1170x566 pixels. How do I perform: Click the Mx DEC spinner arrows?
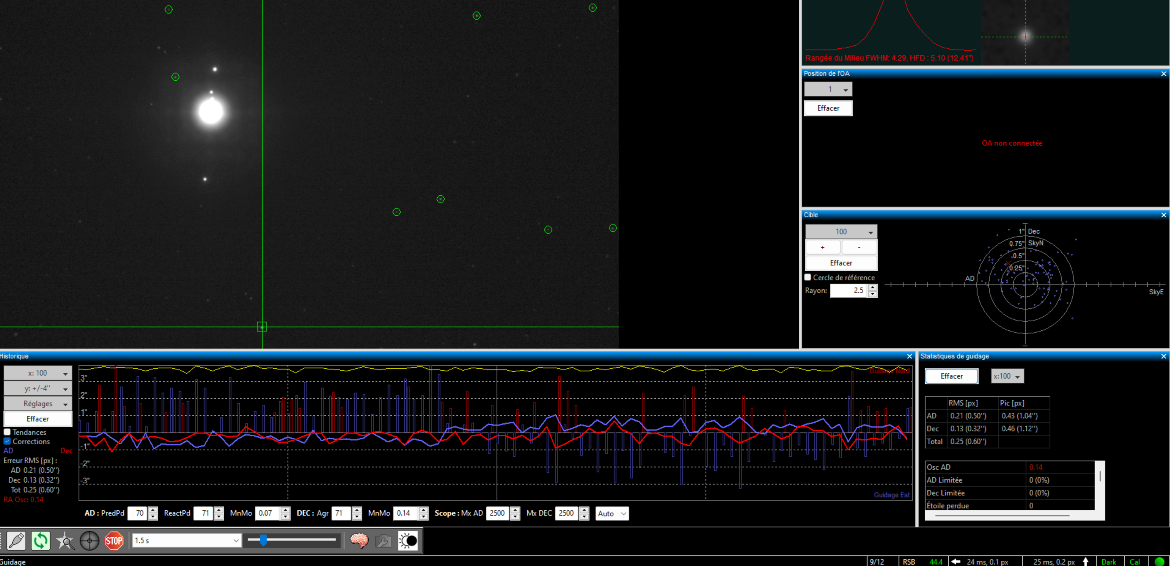click(584, 513)
